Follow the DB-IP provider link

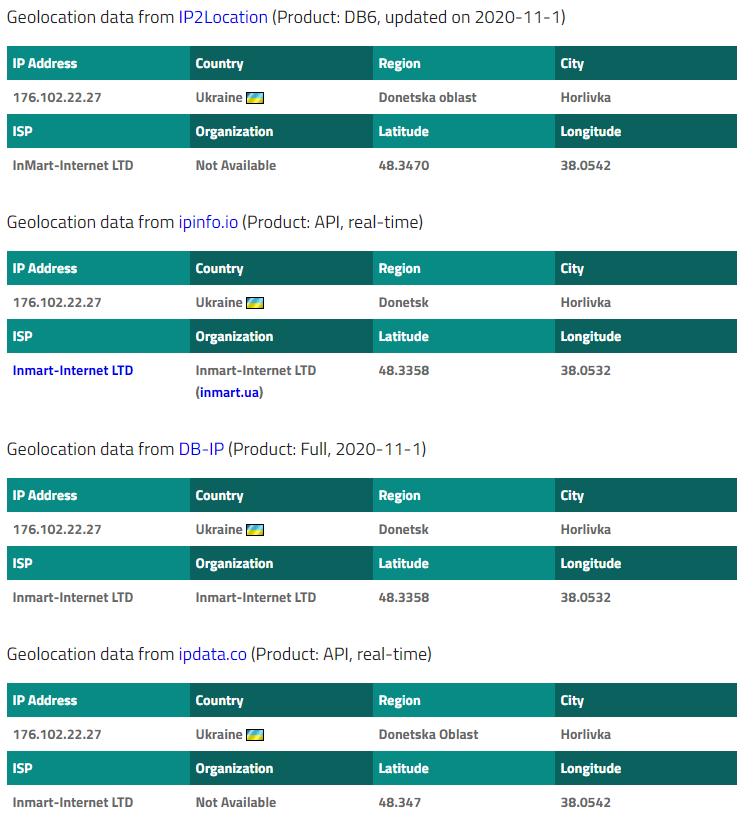pyautogui.click(x=201, y=449)
